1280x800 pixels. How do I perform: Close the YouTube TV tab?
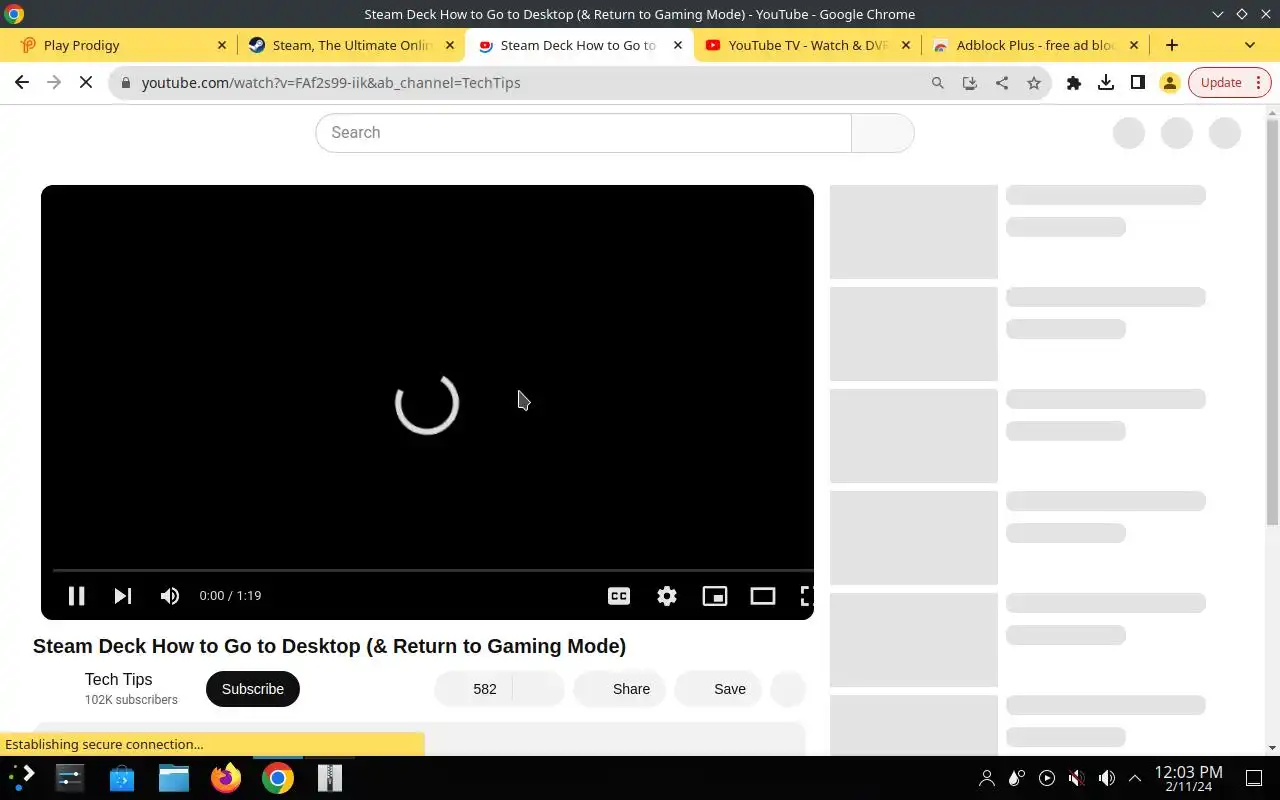(x=906, y=45)
